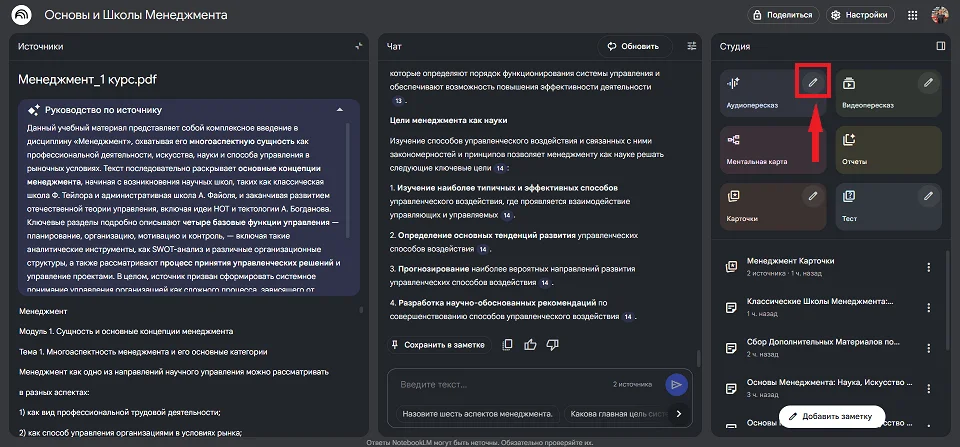Customize Карточки using its pencil icon
The image size is (960, 447).
[x=813, y=195]
